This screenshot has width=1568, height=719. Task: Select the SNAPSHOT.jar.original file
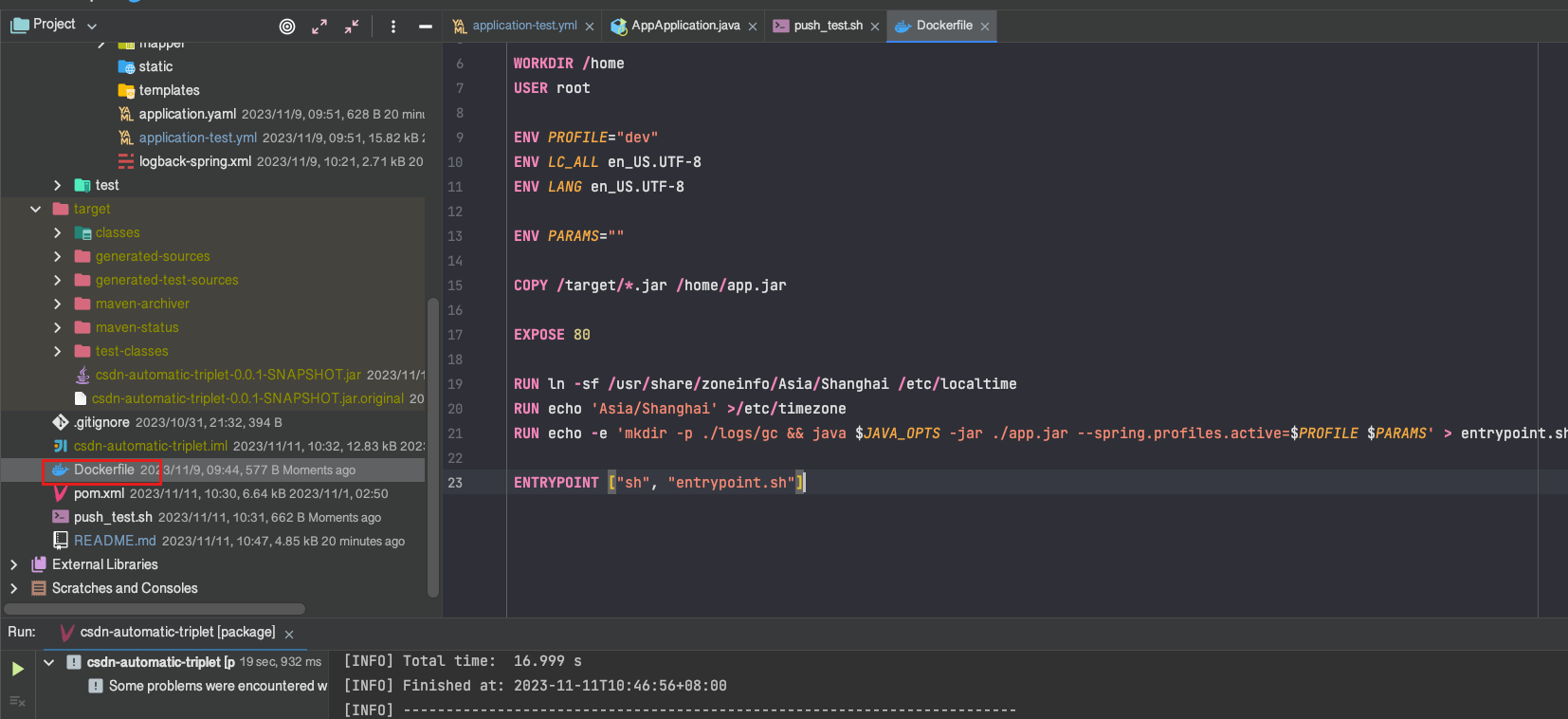(x=247, y=398)
